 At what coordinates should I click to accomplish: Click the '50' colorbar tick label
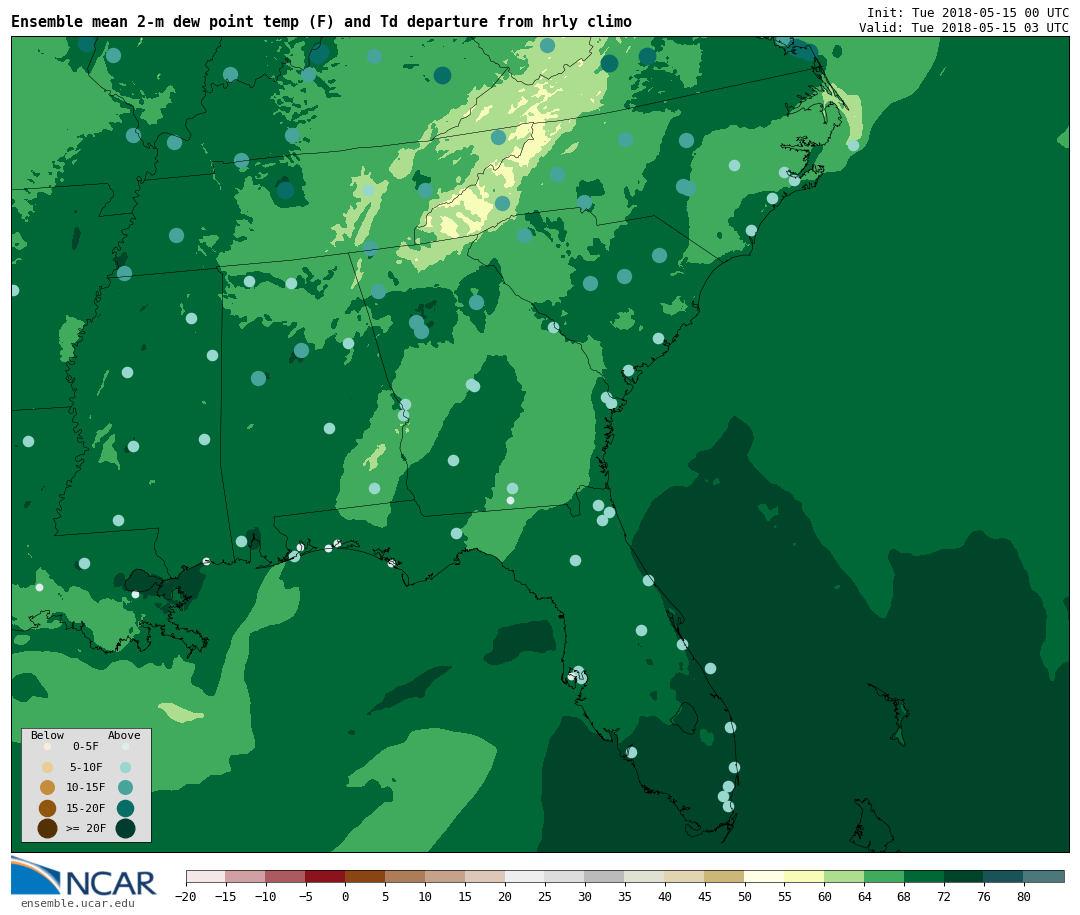[744, 896]
